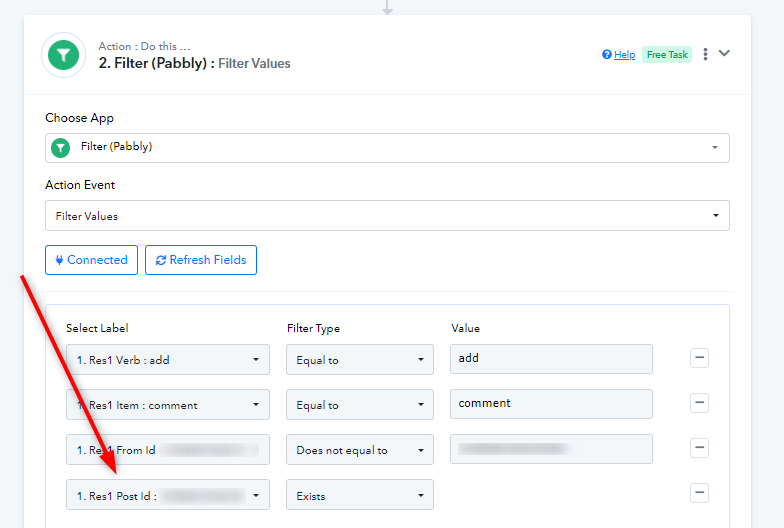The width and height of the screenshot is (784, 528).
Task: Open Filter Type dropdown for the Verb row
Action: pyautogui.click(x=360, y=360)
